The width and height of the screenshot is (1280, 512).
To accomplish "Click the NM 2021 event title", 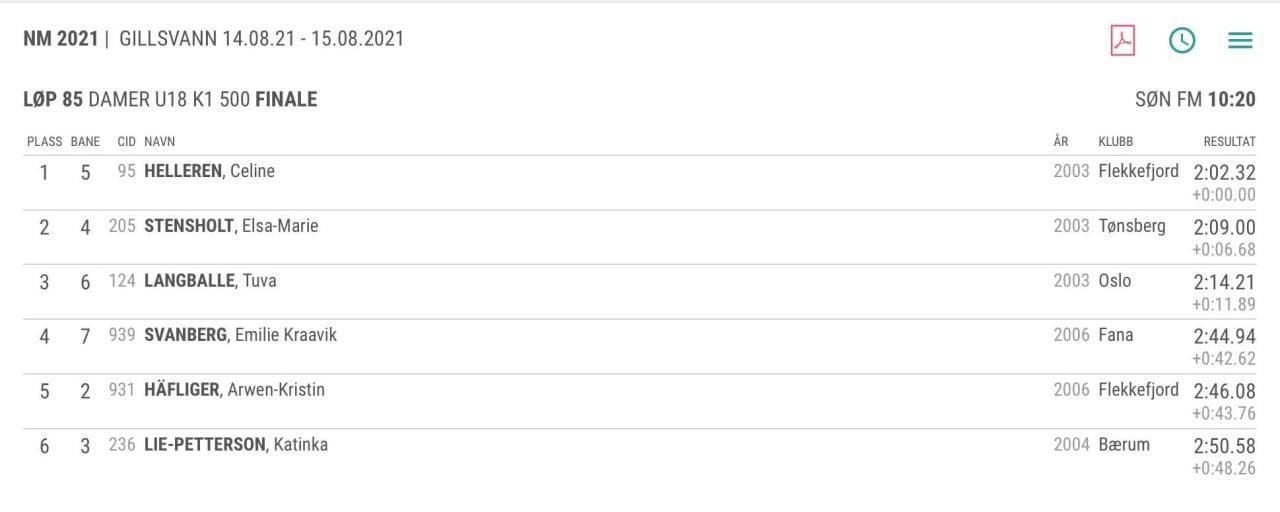I will coord(60,39).
